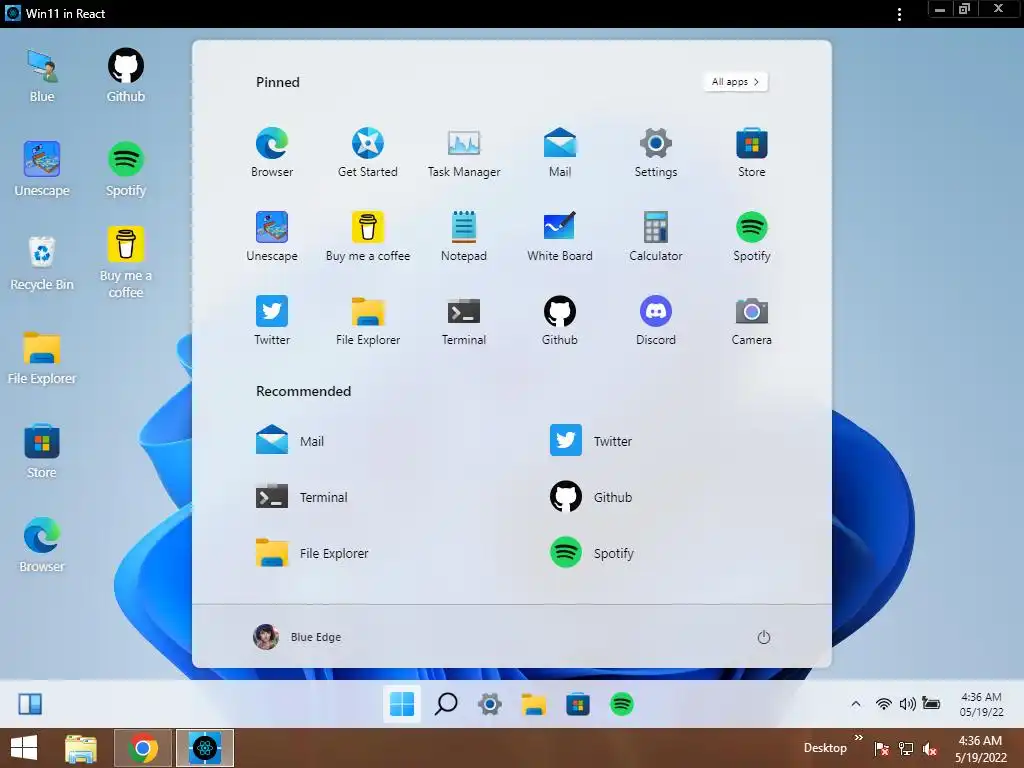
Task: Click the power icon in Start menu
Action: (763, 637)
